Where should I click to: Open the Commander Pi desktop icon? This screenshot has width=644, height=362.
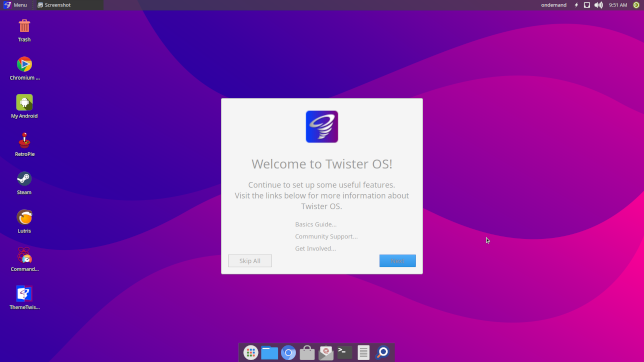24,256
